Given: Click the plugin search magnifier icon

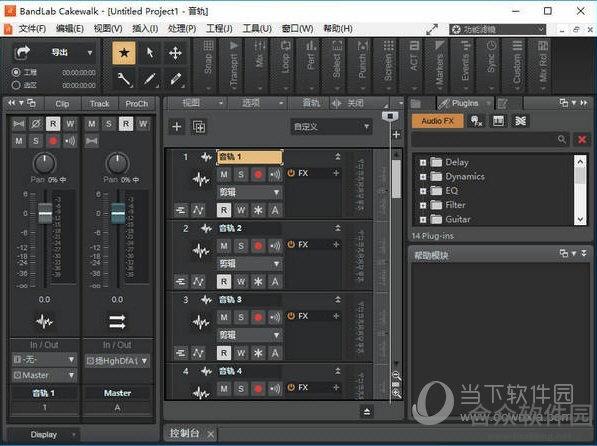Looking at the screenshot, I should (562, 139).
